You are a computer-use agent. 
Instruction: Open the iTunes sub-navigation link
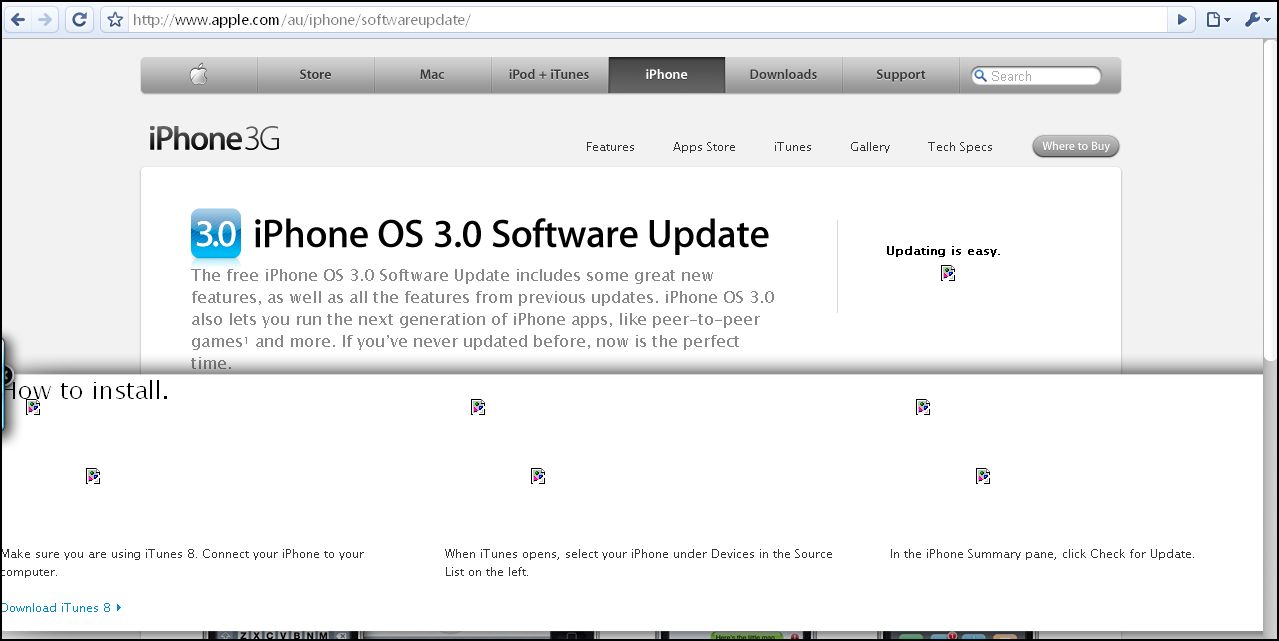792,147
